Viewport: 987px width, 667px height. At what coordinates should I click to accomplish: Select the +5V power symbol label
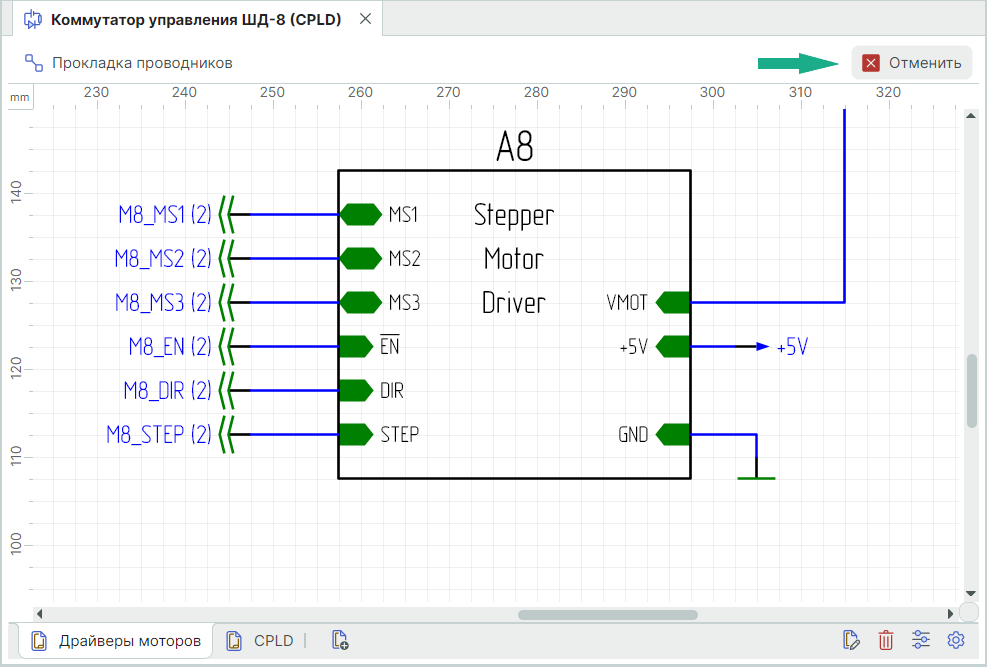tap(792, 347)
